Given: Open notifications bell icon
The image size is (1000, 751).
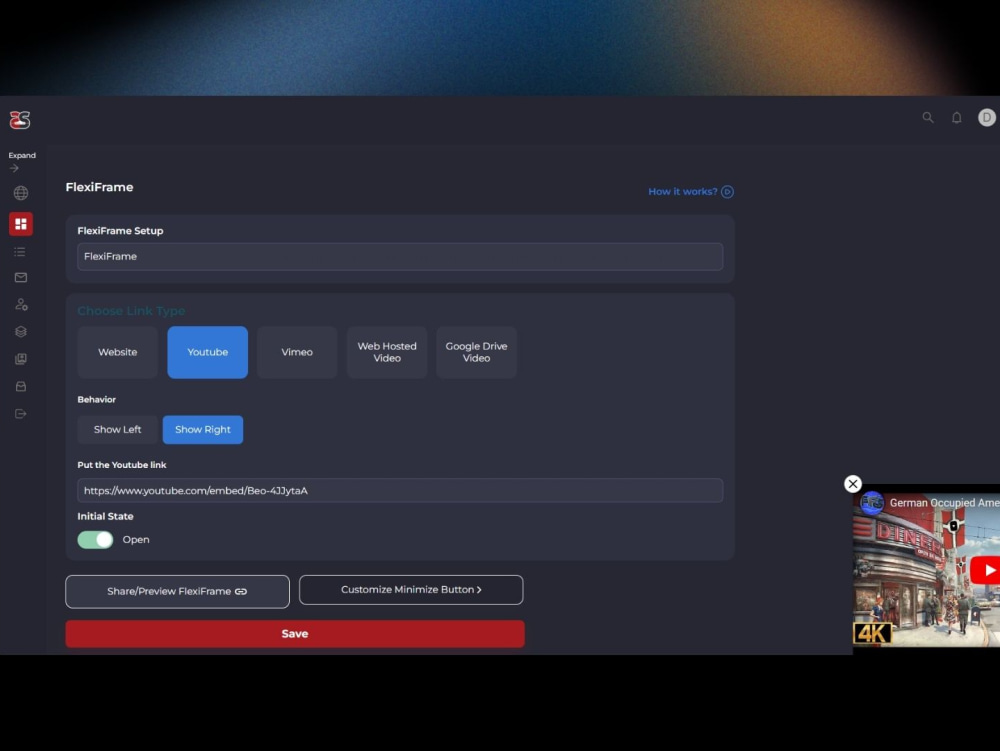Looking at the screenshot, I should [x=957, y=117].
